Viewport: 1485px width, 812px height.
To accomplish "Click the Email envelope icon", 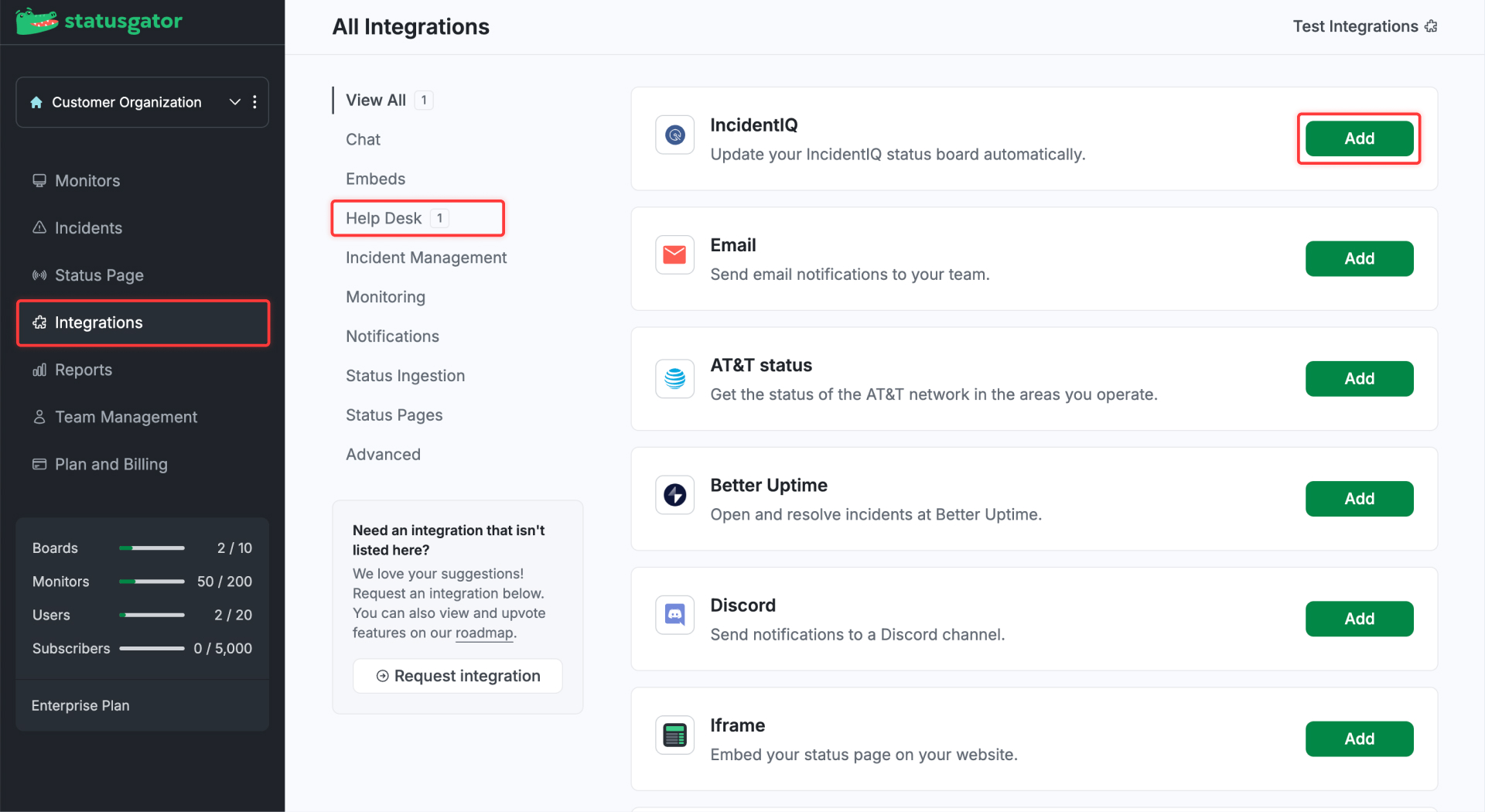I will click(674, 255).
